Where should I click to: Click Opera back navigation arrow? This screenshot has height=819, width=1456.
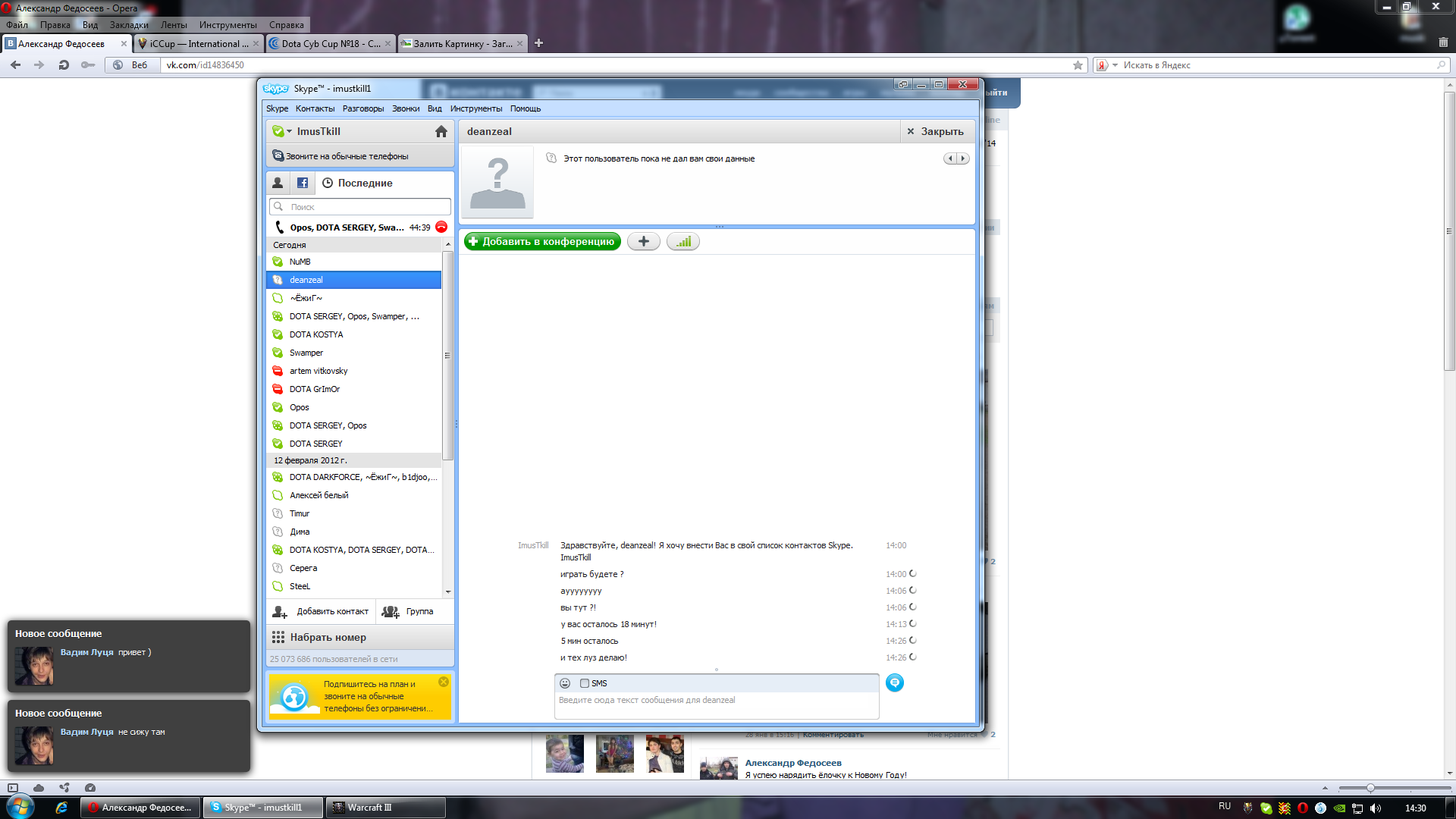[15, 65]
